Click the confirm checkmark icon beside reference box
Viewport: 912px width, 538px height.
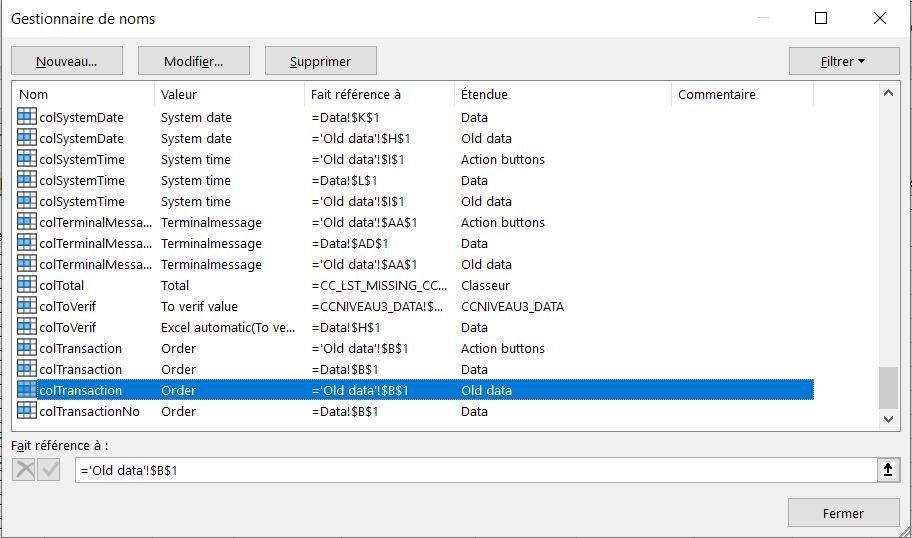click(x=49, y=469)
